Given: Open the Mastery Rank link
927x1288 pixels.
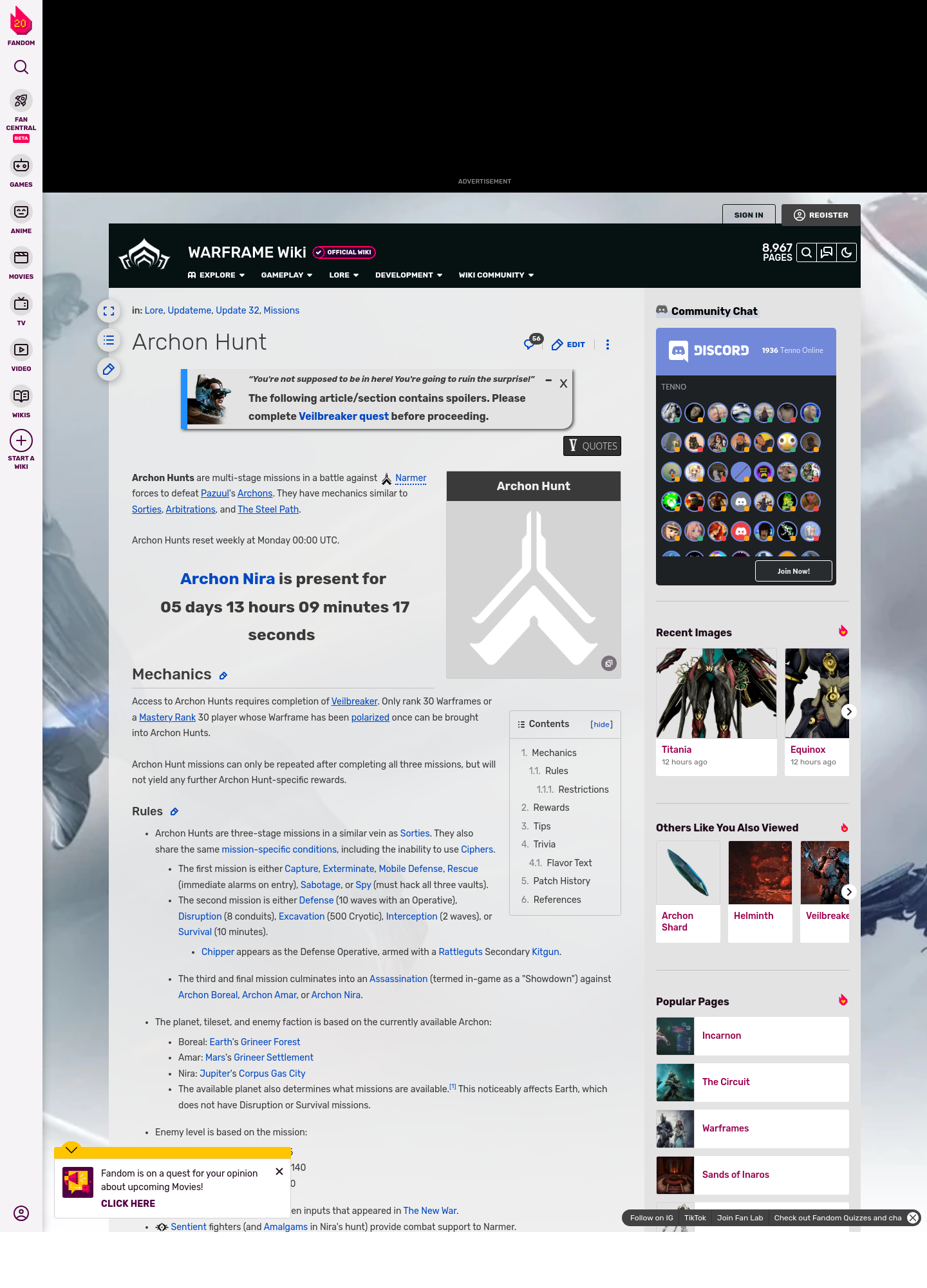Looking at the screenshot, I should (167, 717).
